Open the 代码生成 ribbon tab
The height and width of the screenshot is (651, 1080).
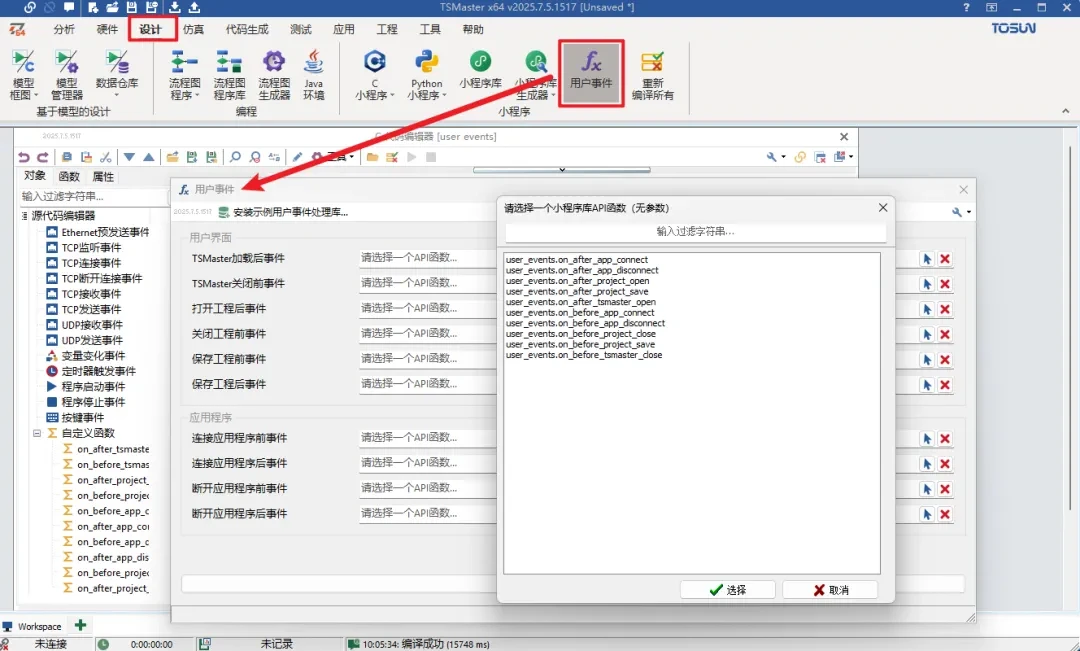246,30
